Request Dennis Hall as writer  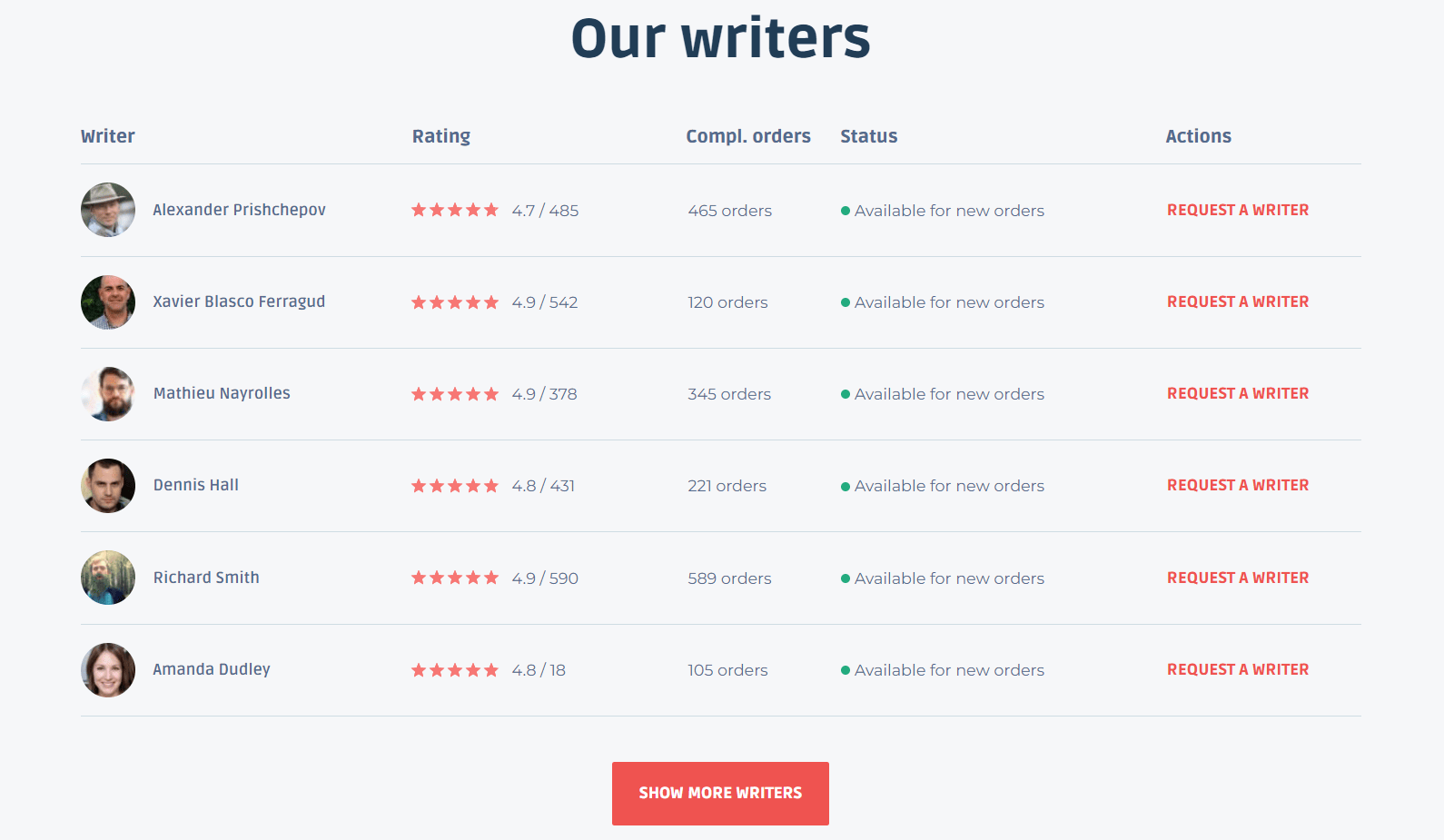click(x=1237, y=485)
